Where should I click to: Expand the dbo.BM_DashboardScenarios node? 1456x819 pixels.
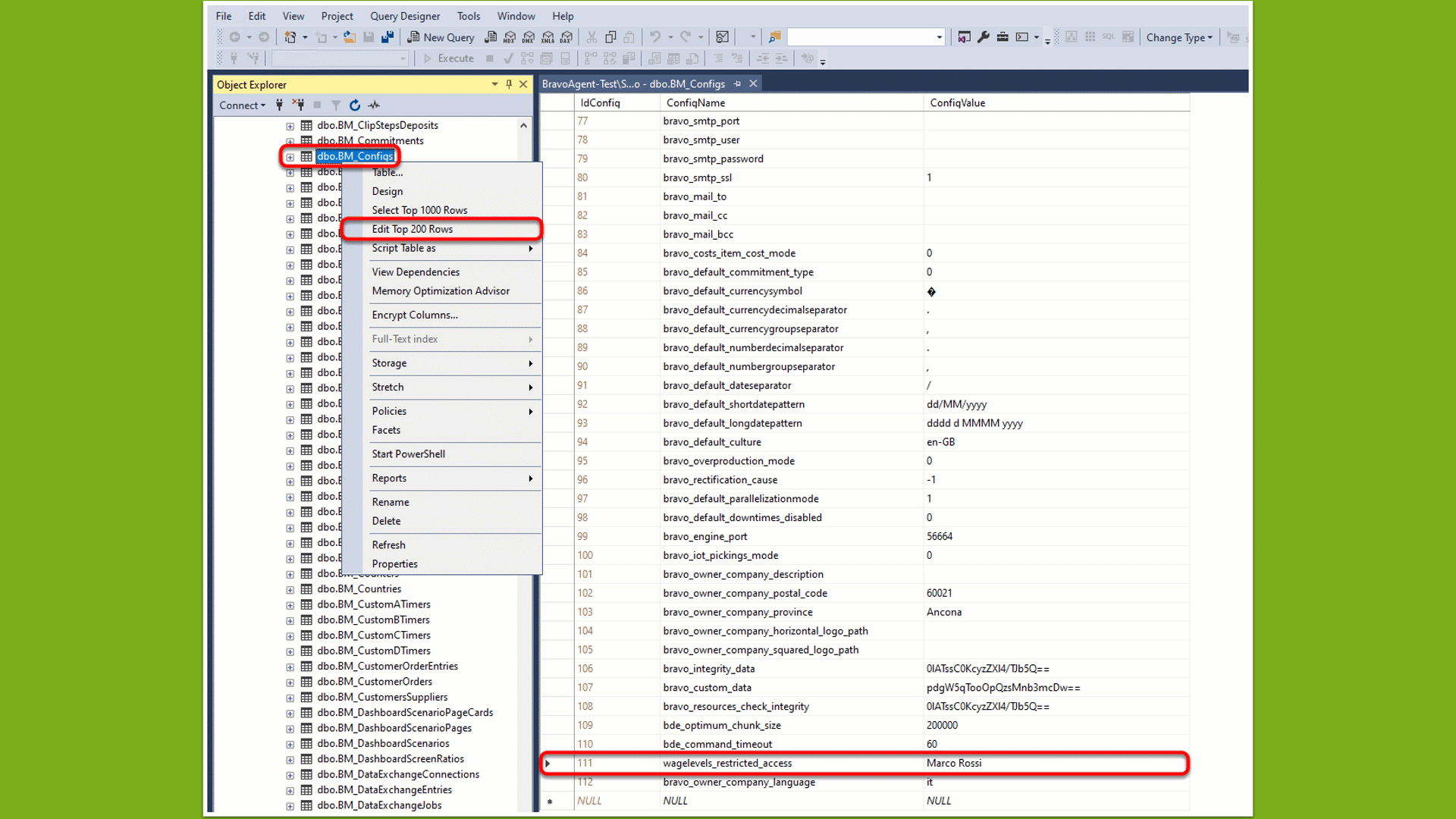[x=290, y=745]
